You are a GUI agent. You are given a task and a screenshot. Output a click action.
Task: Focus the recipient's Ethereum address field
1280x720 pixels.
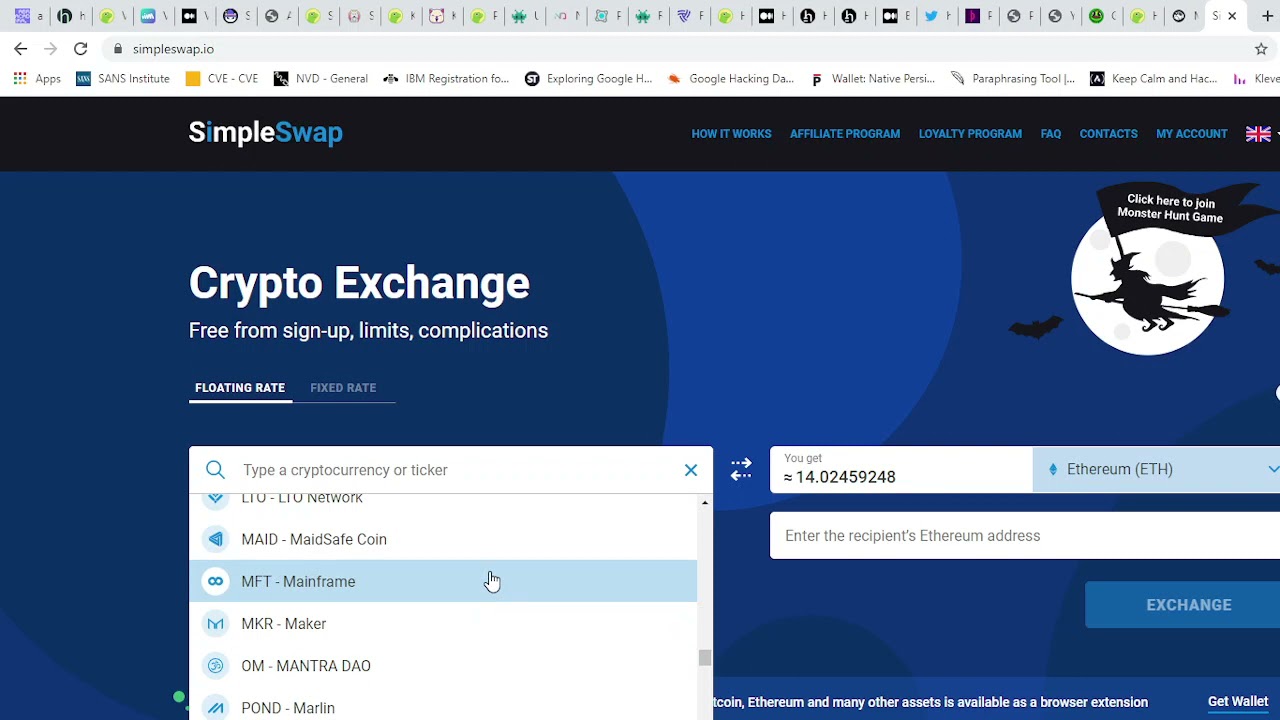[1025, 536]
